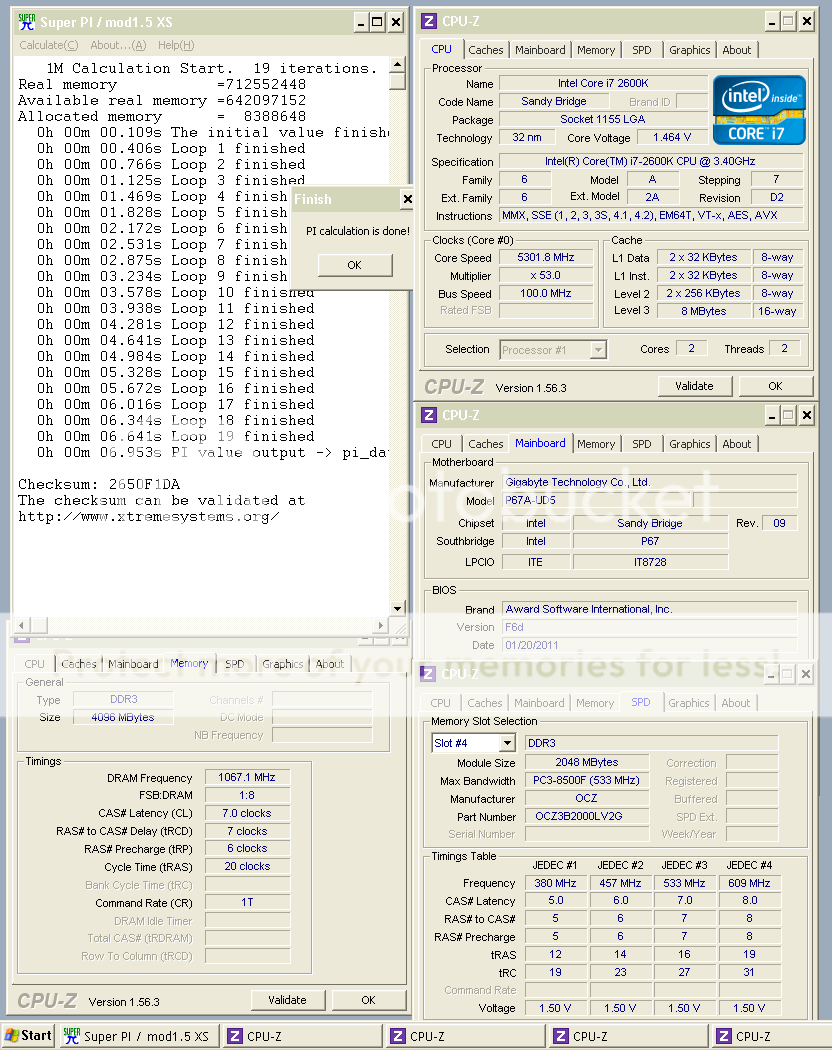Click OK in the PI Finish dialog
Image resolution: width=832 pixels, height=1050 pixels.
[x=354, y=265]
